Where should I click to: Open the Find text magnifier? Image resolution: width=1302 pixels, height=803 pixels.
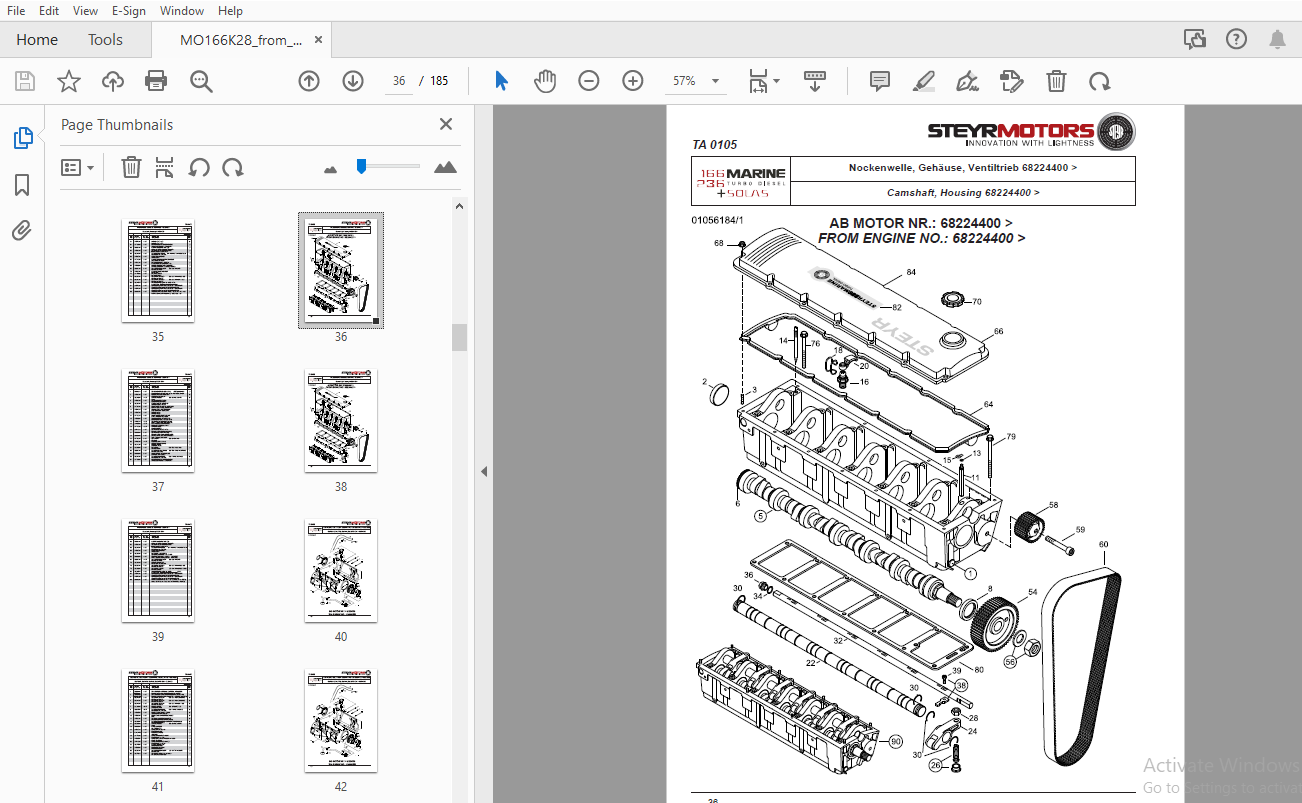[x=201, y=81]
